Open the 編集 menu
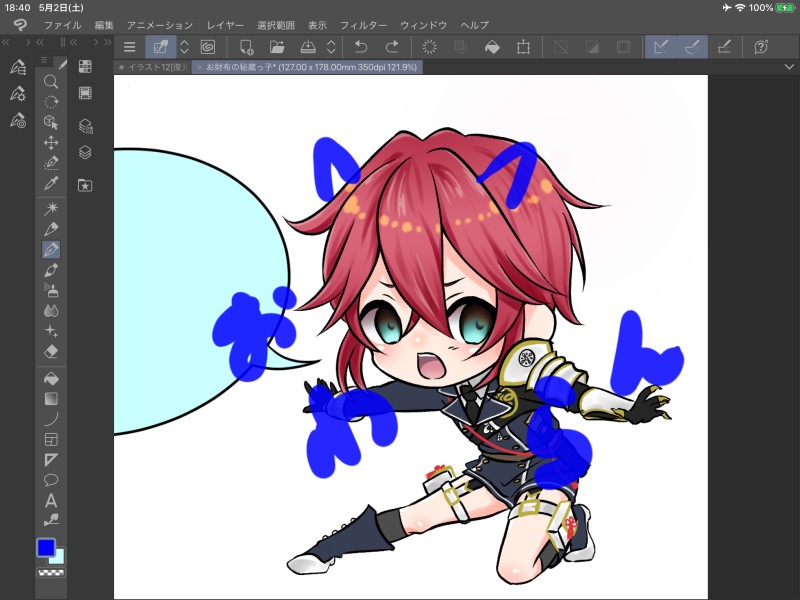Image resolution: width=800 pixels, height=600 pixels. click(104, 25)
